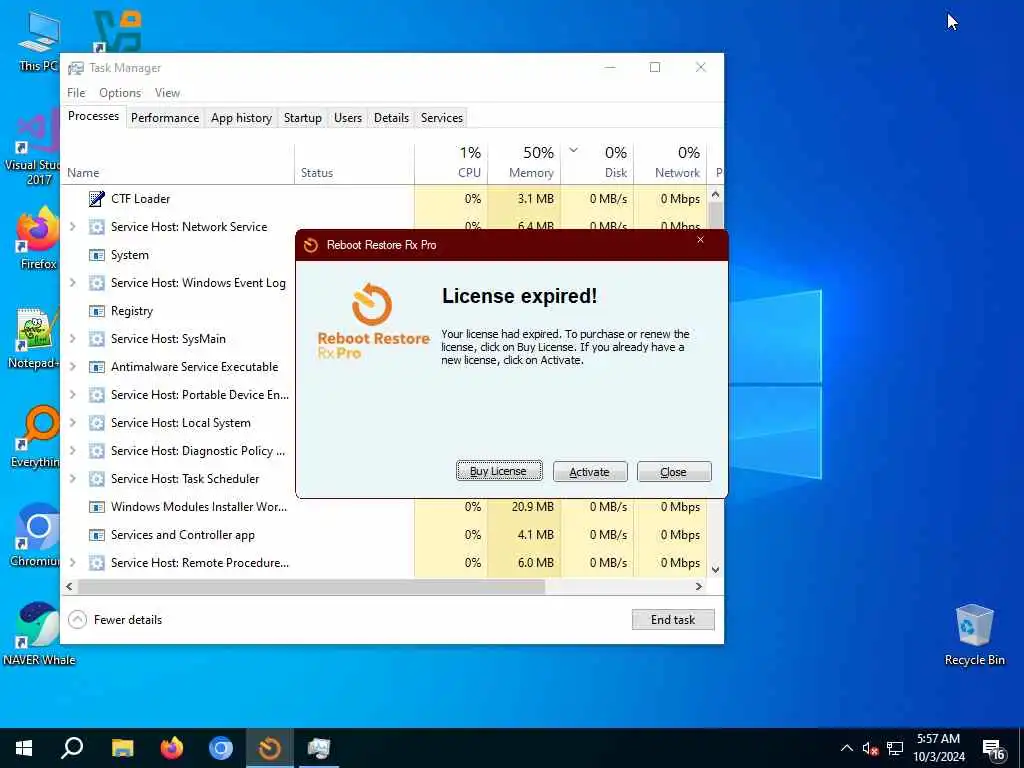The height and width of the screenshot is (768, 1024).
Task: Open File Explorer from the taskbar
Action: (122, 748)
